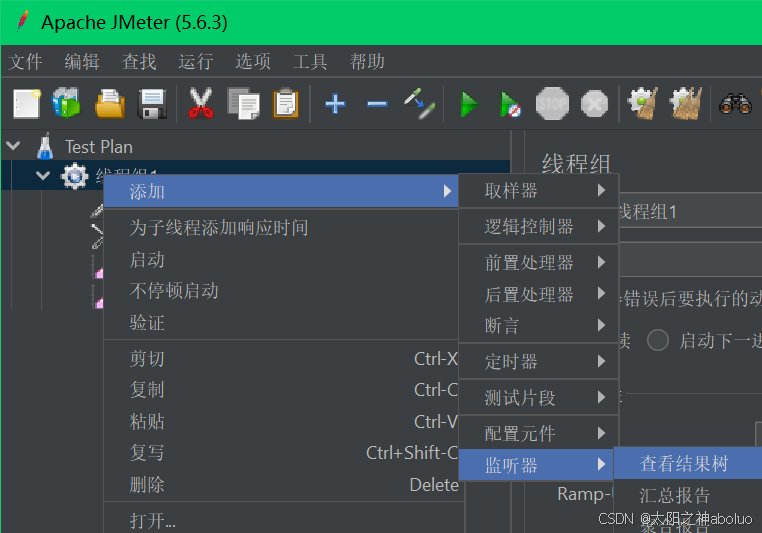Click the Copy icon in toolbar

pos(243,103)
